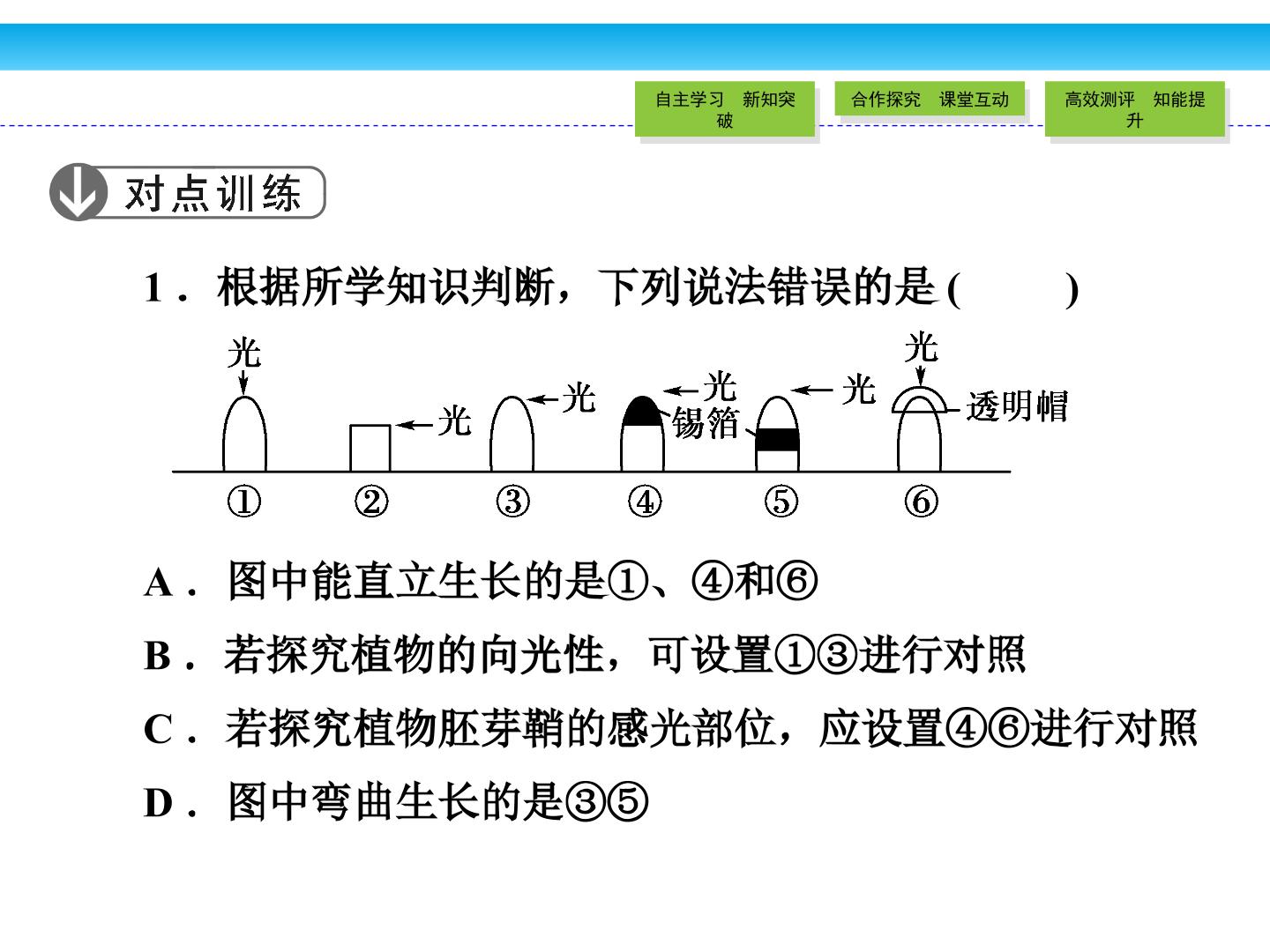The width and height of the screenshot is (1270, 952).
Task: Click the 对点训练 heading label
Action: pyautogui.click(x=213, y=192)
